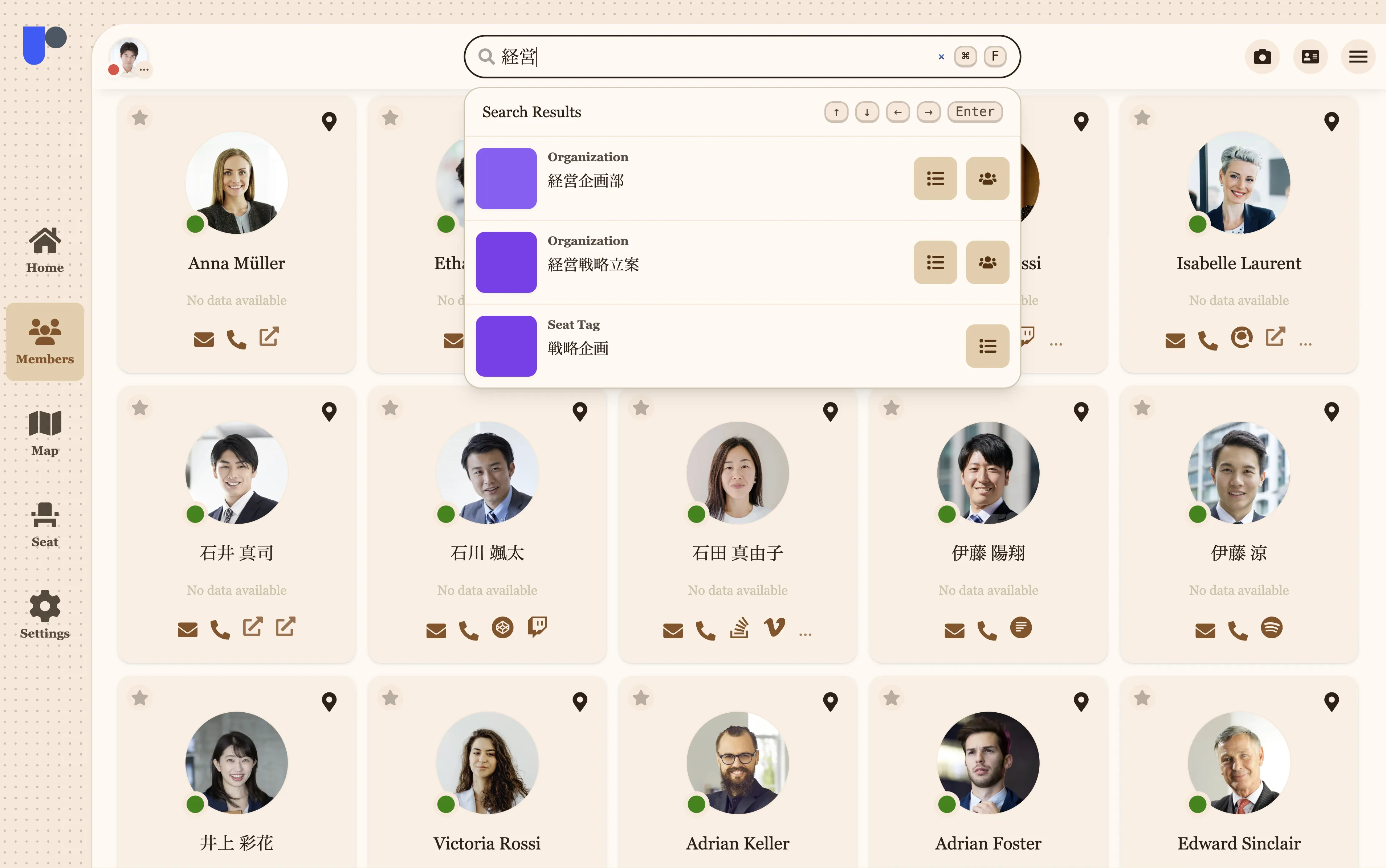Open CodePen link for 石川 颯太
Screen dimensions: 1386x868
[502, 627]
